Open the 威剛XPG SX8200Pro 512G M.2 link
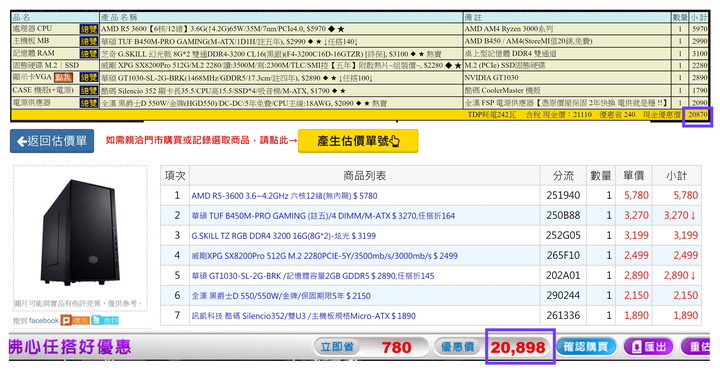 click(x=324, y=256)
